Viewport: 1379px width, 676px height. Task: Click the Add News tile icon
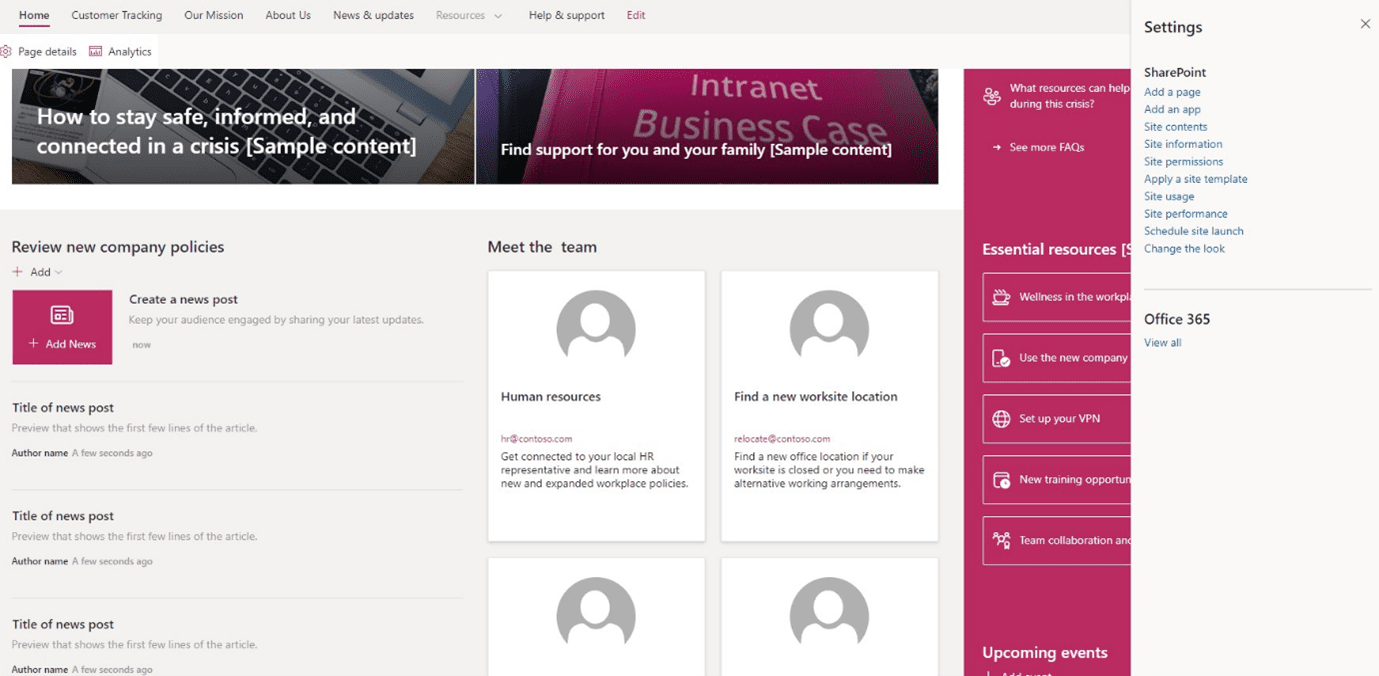[62, 315]
